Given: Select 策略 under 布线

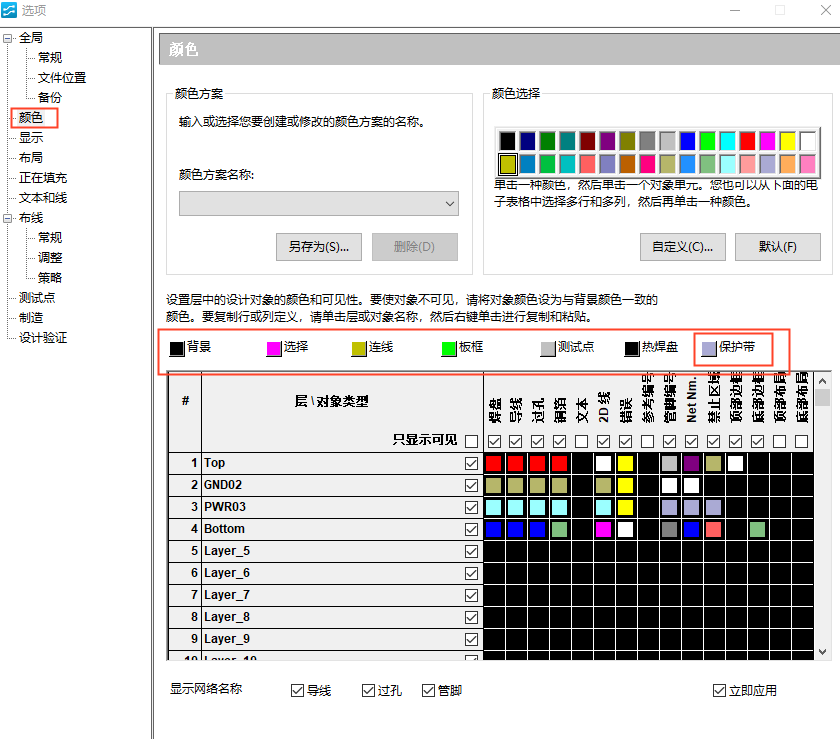Looking at the screenshot, I should click(50, 278).
